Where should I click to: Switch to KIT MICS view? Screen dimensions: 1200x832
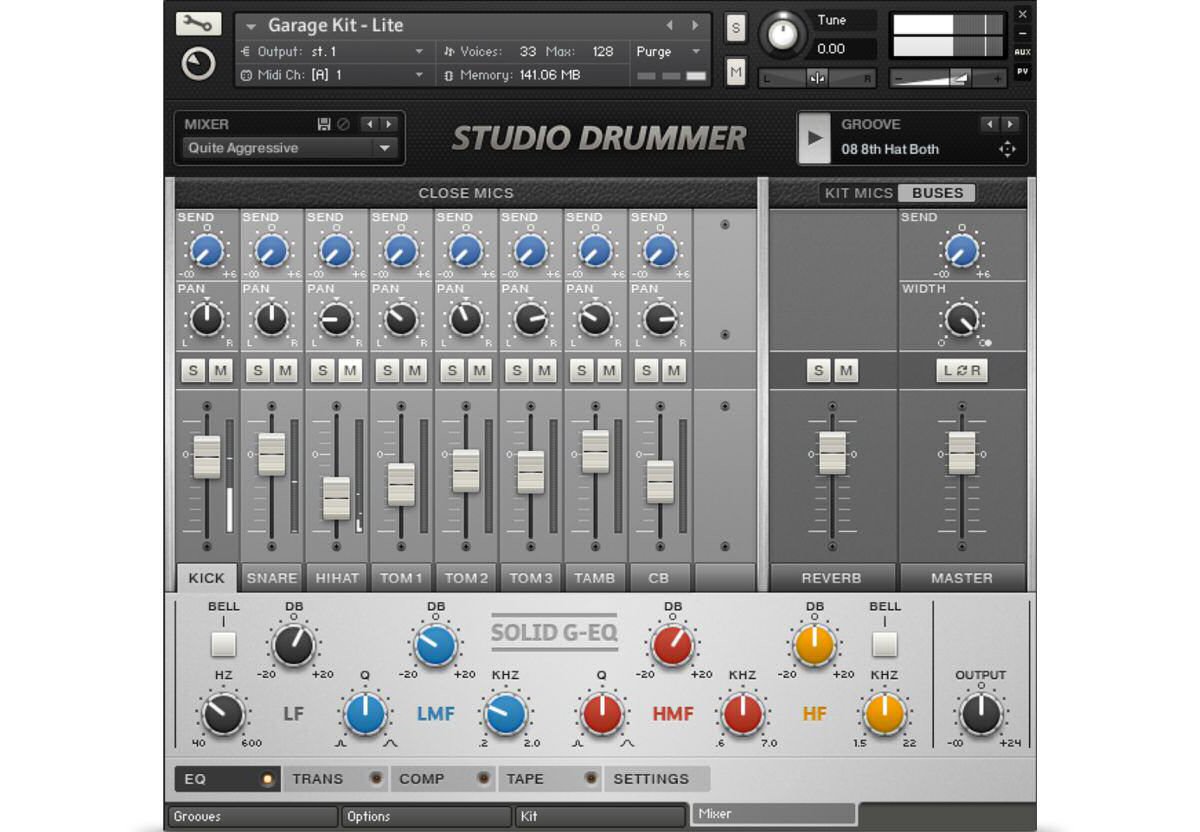pos(858,193)
